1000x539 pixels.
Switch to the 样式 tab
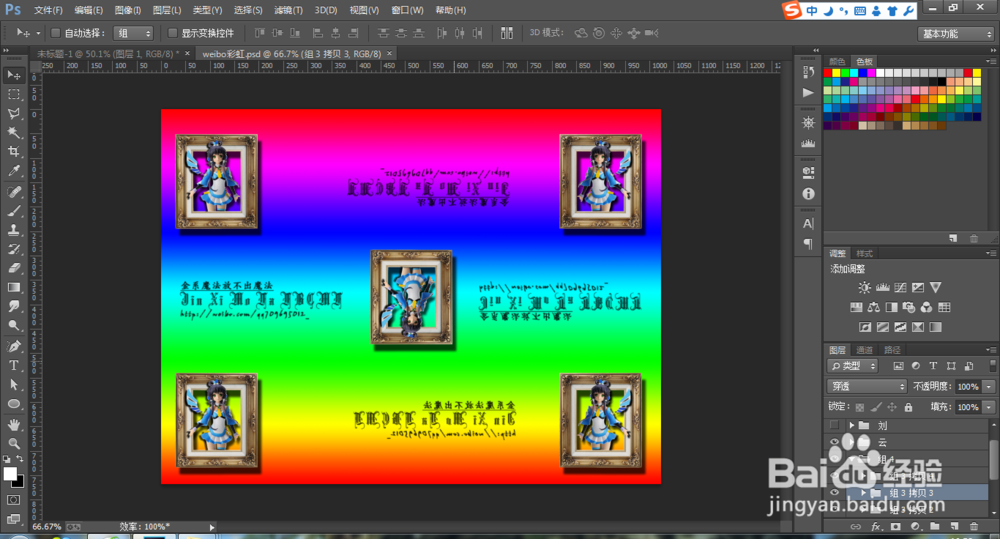(864, 253)
